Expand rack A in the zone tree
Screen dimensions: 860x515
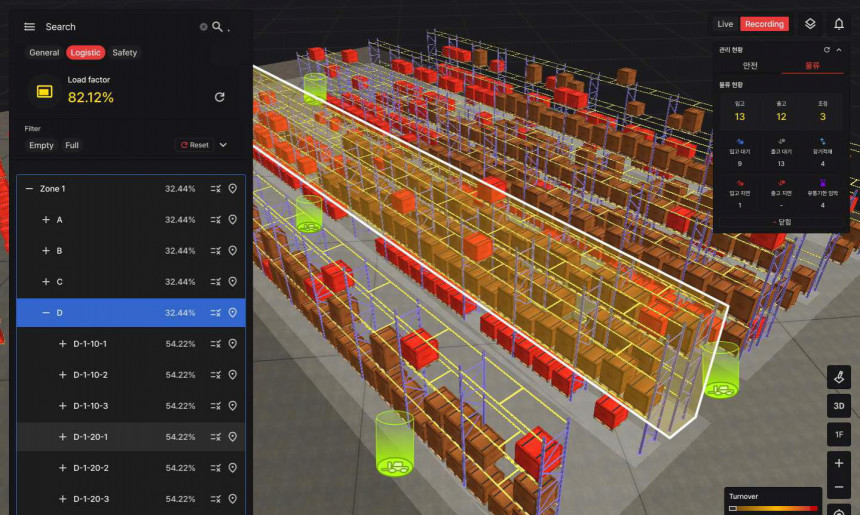coord(45,219)
